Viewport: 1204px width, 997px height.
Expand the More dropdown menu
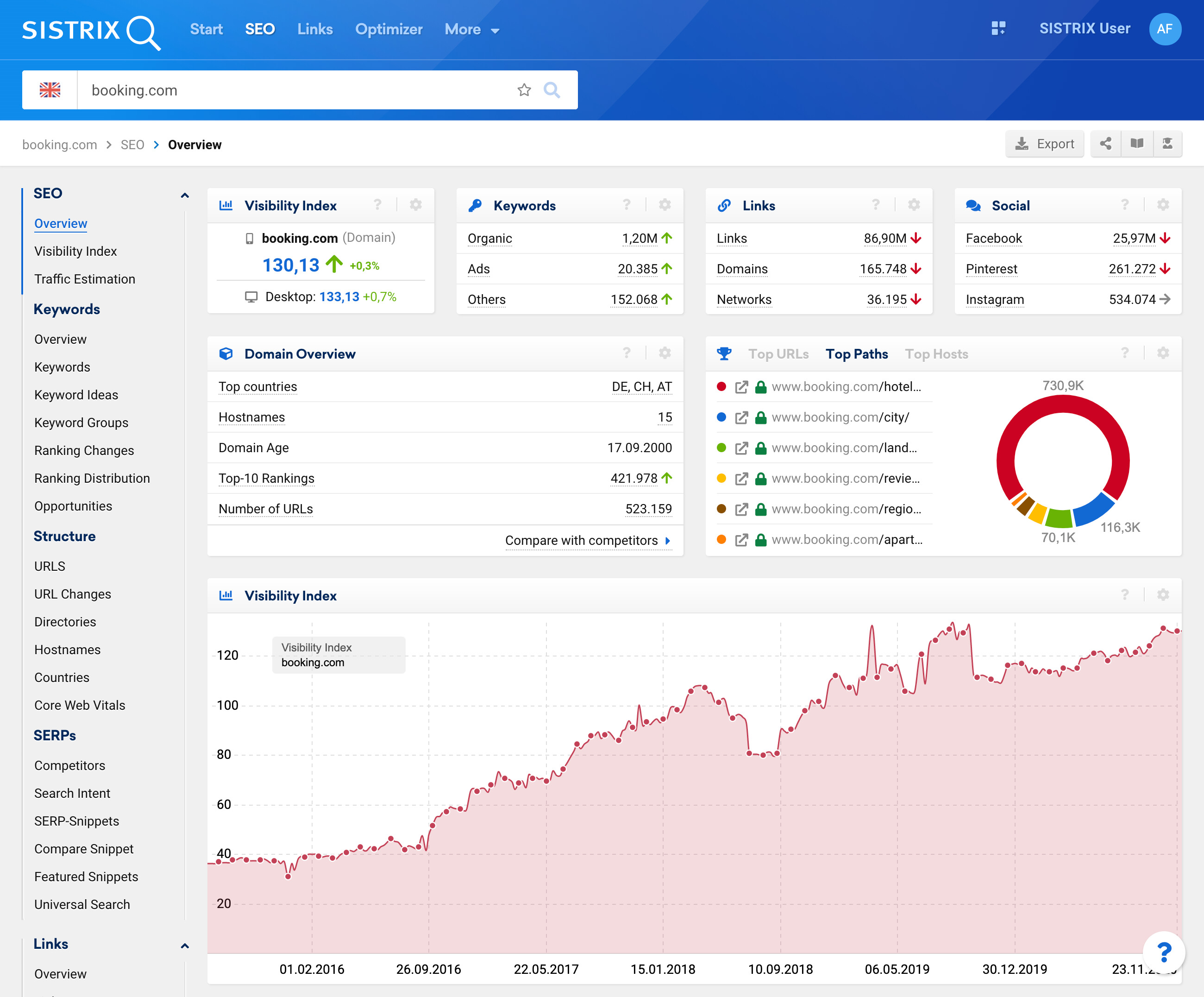point(472,29)
